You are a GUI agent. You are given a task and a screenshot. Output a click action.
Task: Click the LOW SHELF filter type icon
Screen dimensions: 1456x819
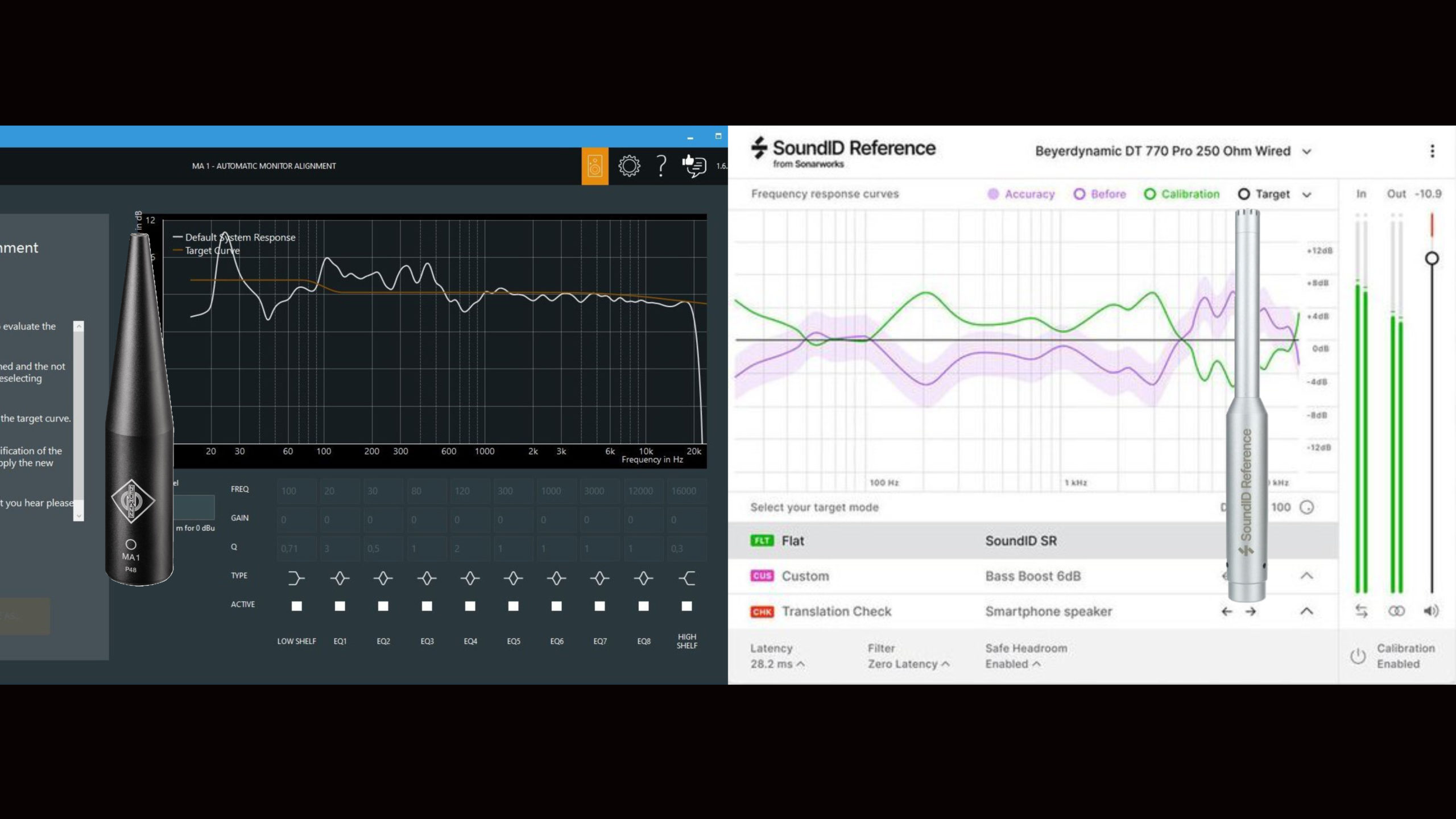coord(296,578)
